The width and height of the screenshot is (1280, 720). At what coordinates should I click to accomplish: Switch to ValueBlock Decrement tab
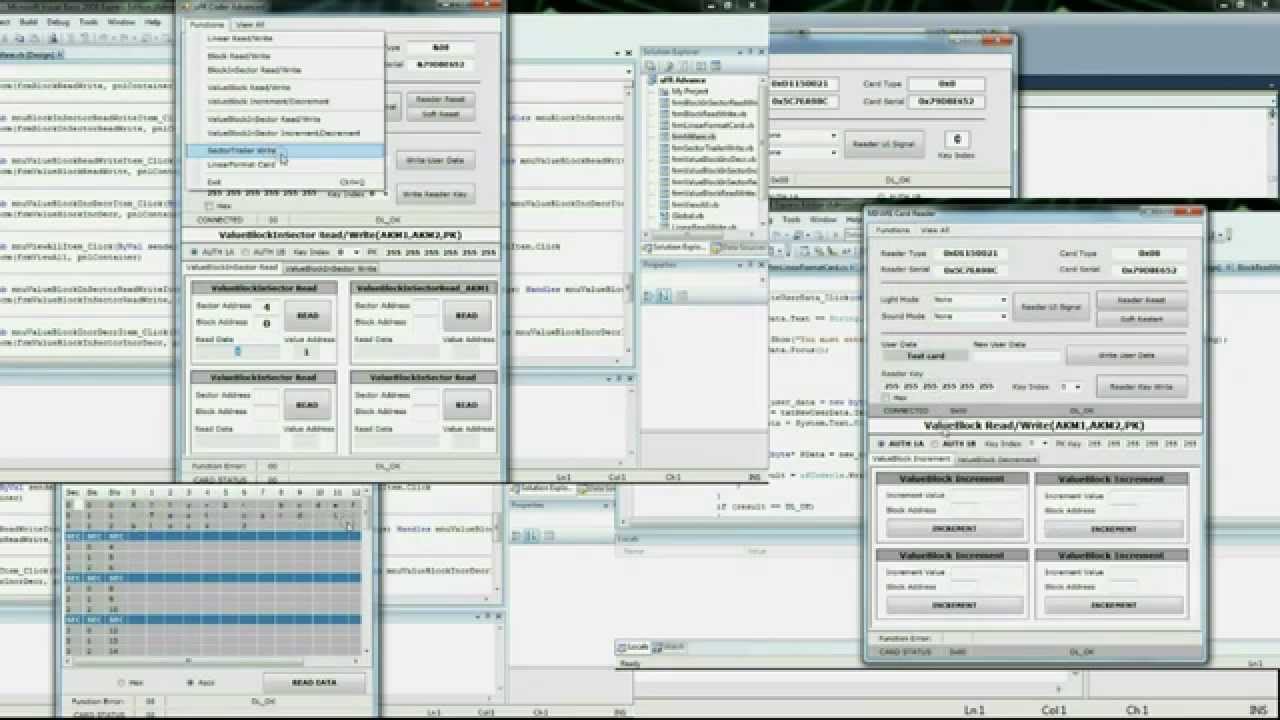998,459
